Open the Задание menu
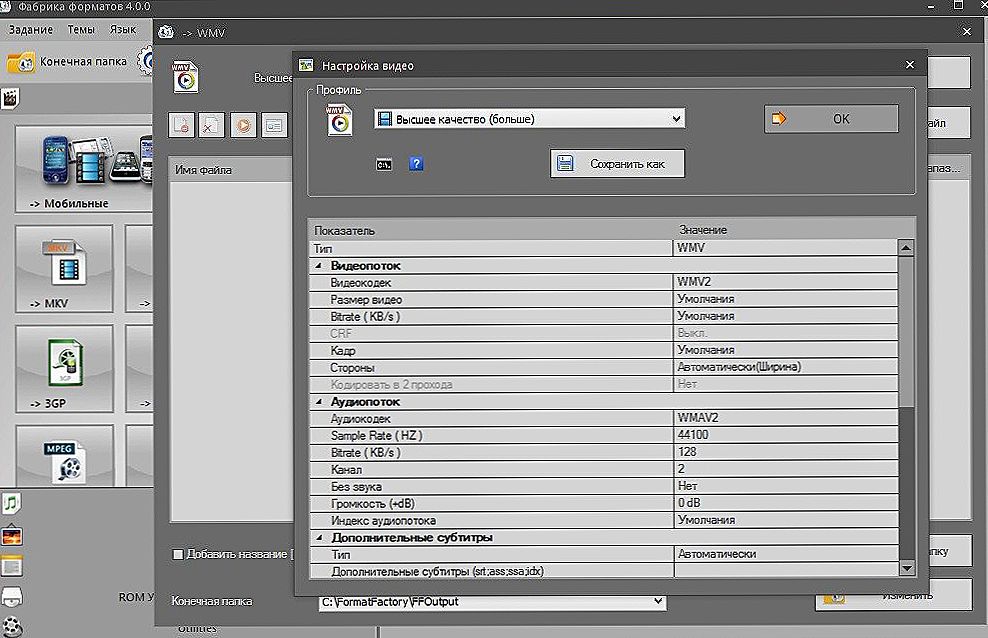988x638 pixels. [x=31, y=30]
